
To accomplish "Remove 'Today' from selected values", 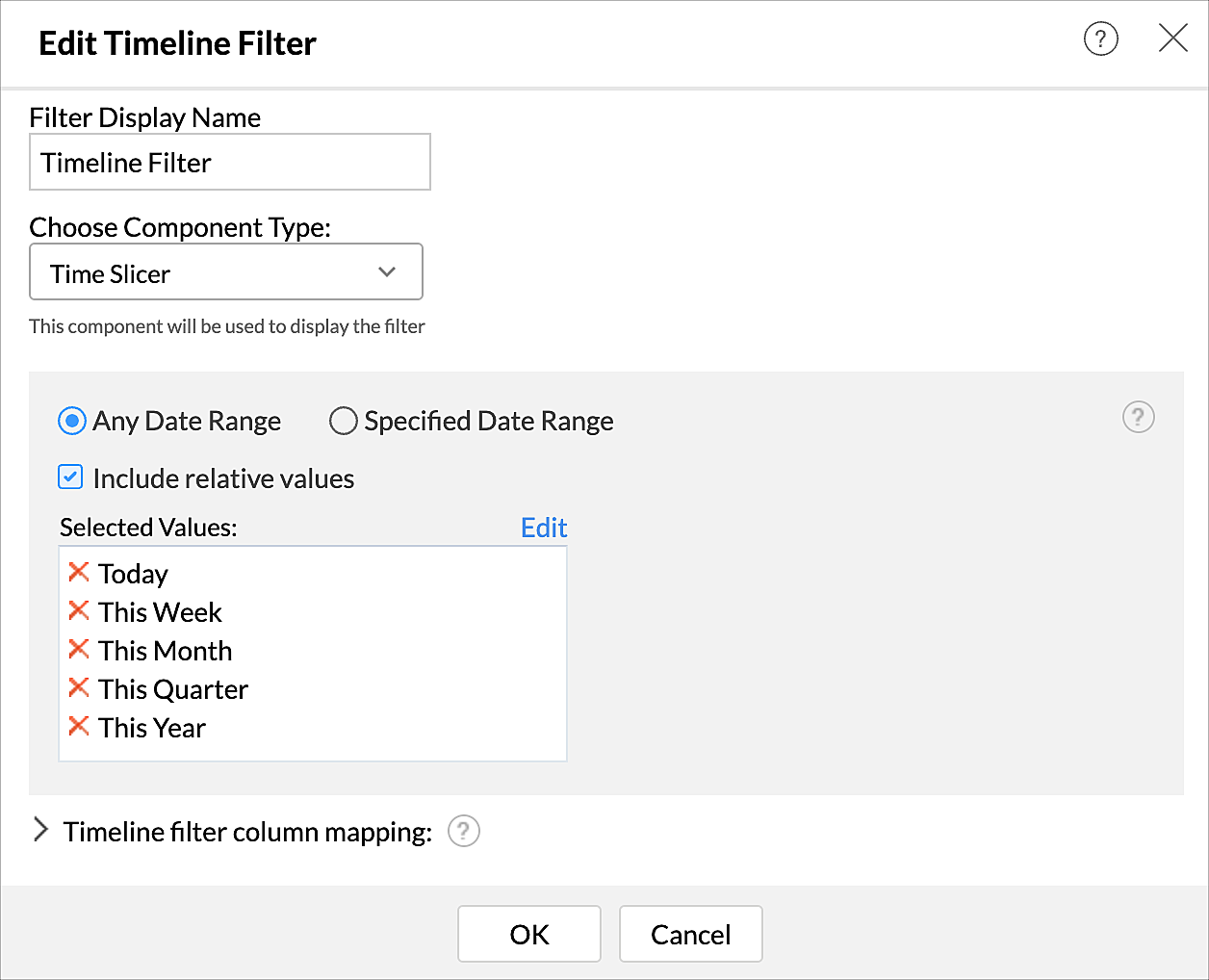I will [x=79, y=573].
